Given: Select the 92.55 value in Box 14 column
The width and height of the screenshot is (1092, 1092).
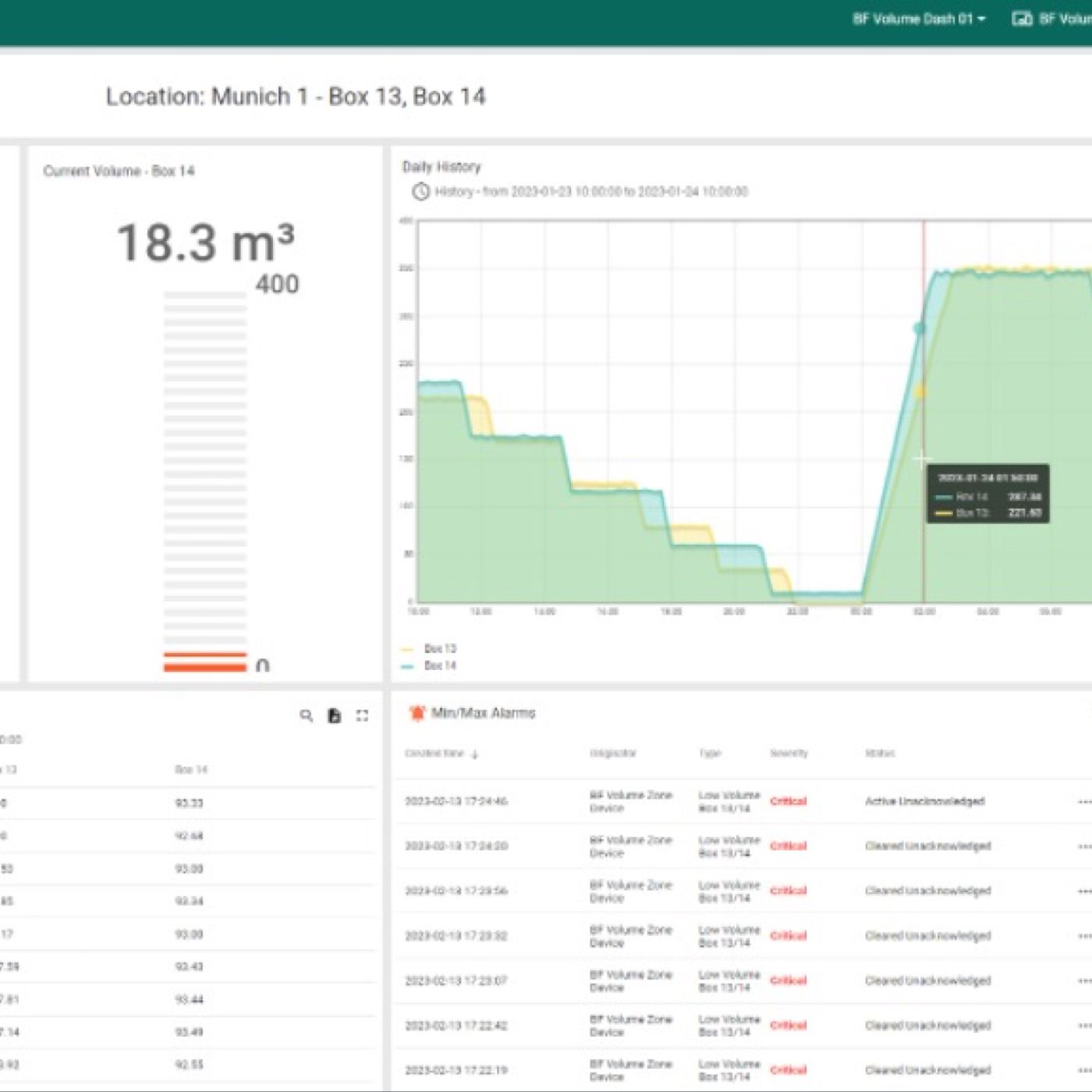Looking at the screenshot, I should click(x=189, y=1065).
